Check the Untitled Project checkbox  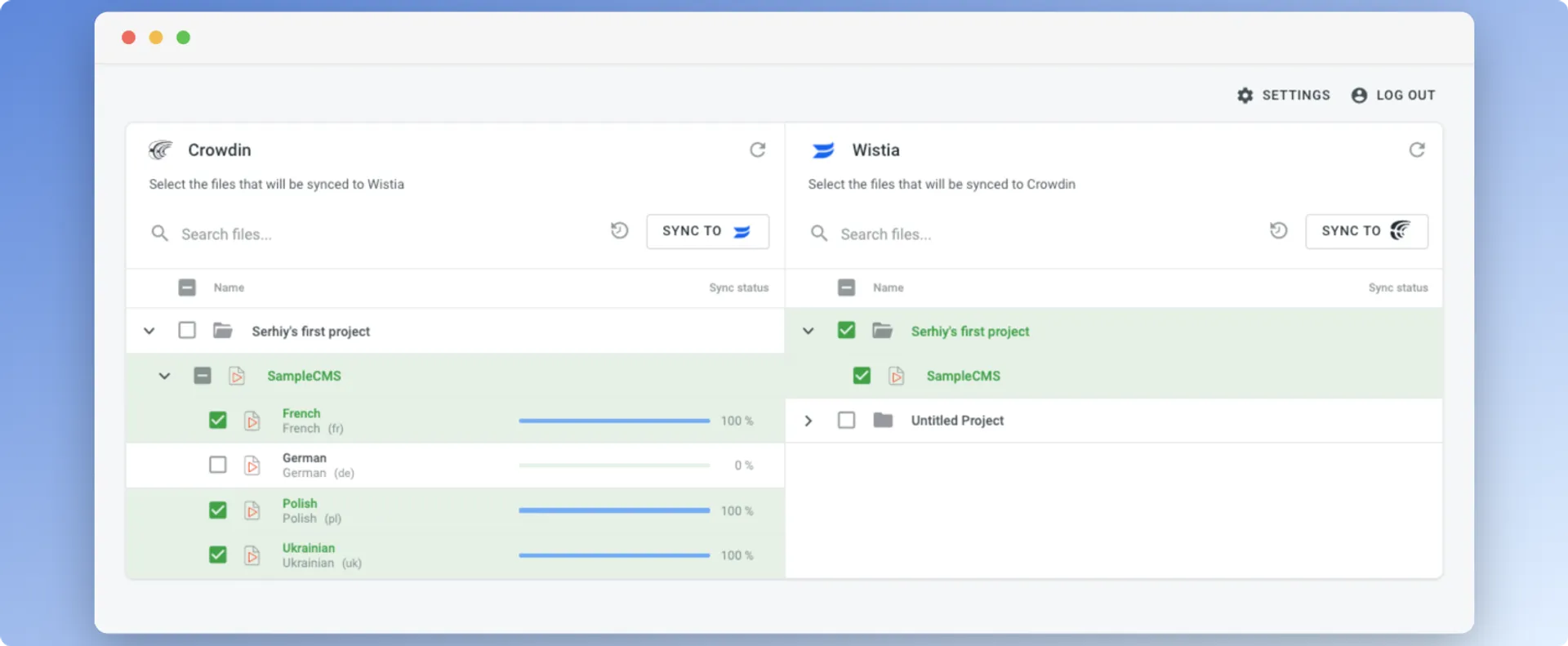tap(846, 420)
